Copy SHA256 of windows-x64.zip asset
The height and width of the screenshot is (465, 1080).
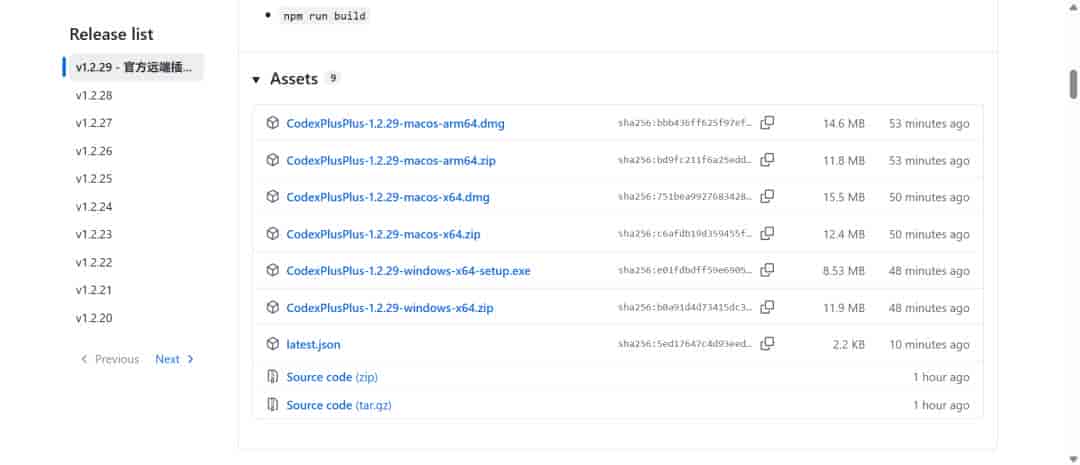pyautogui.click(x=767, y=307)
